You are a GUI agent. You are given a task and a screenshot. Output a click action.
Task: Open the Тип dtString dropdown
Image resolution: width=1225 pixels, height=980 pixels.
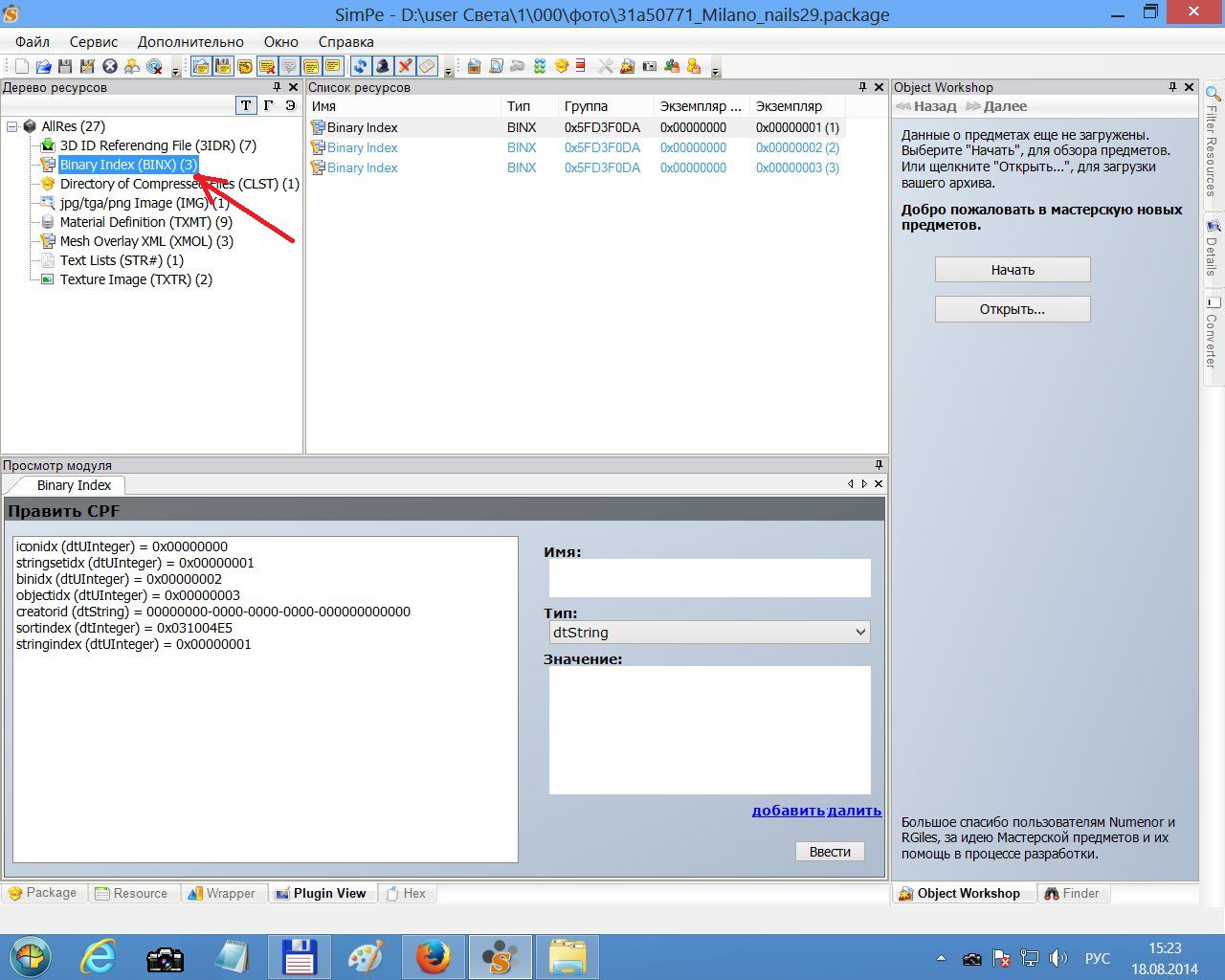coord(859,632)
